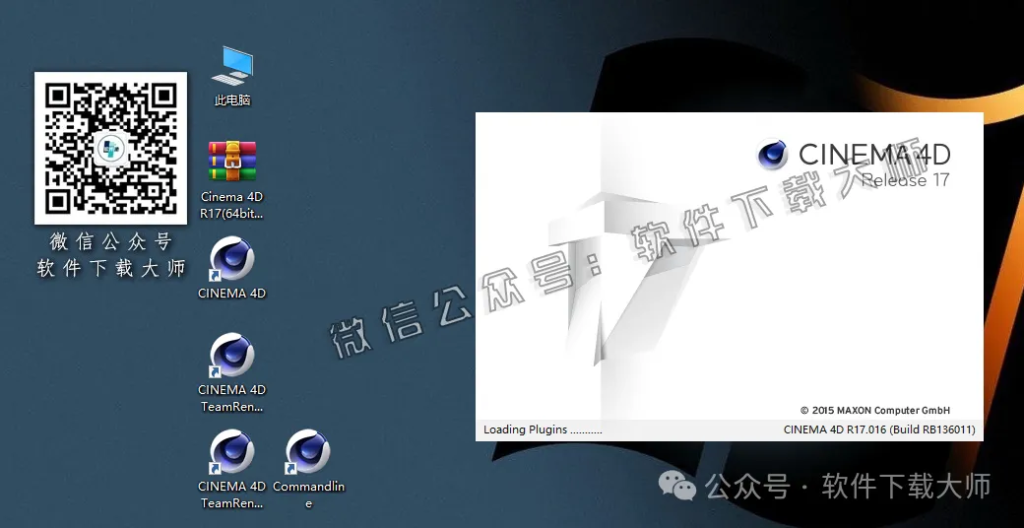Click "CINEMA 4D R17.016 (Build RB136011)" version text
Image resolution: width=1024 pixels, height=528 pixels.
click(x=879, y=429)
